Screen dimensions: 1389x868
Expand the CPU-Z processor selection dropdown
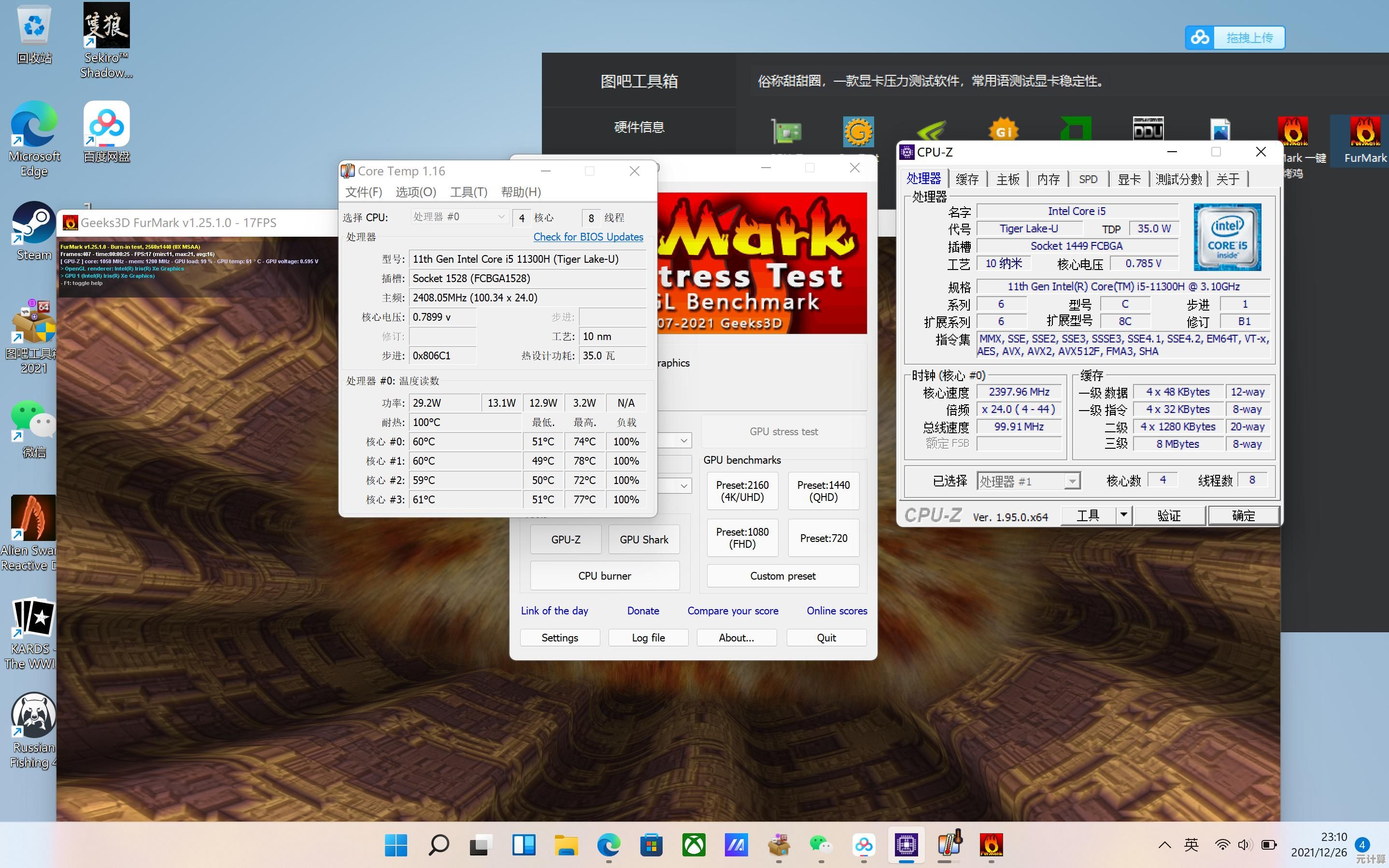(x=1072, y=481)
